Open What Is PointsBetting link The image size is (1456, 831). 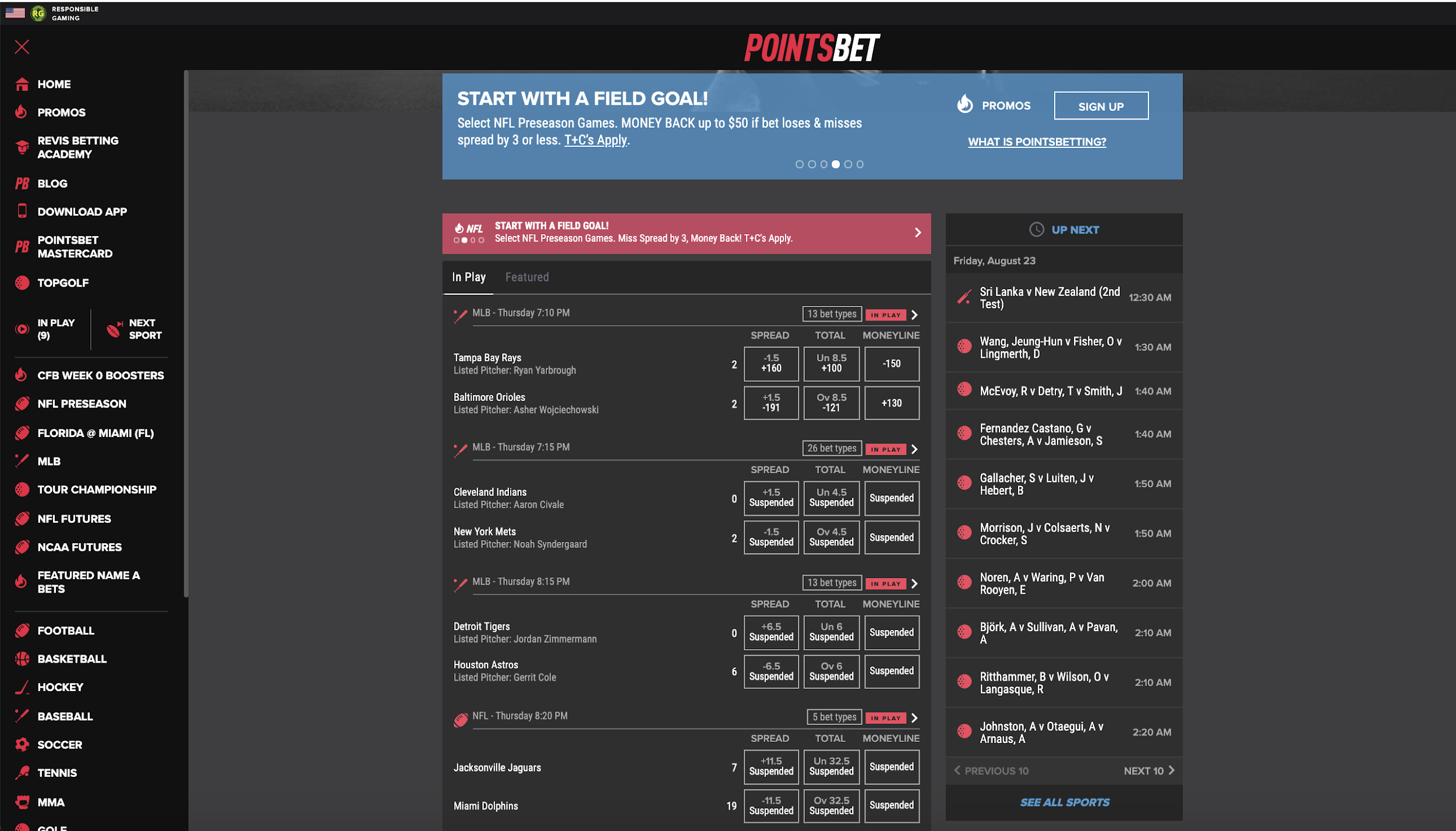(1037, 142)
